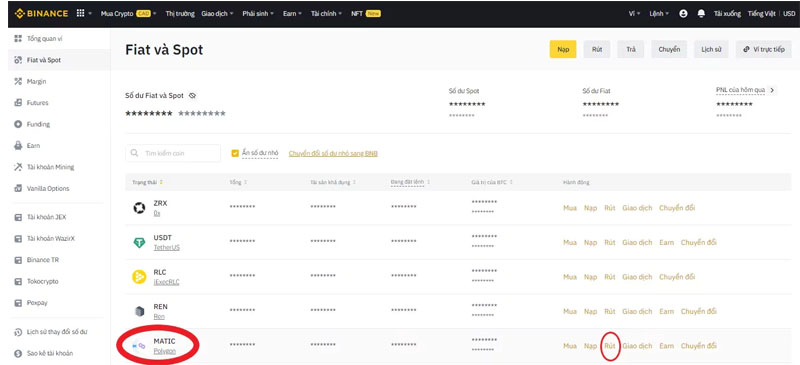Image resolution: width=800 pixels, height=365 pixels.
Task: Click the Sao kê tài khoản icon
Action: point(18,353)
